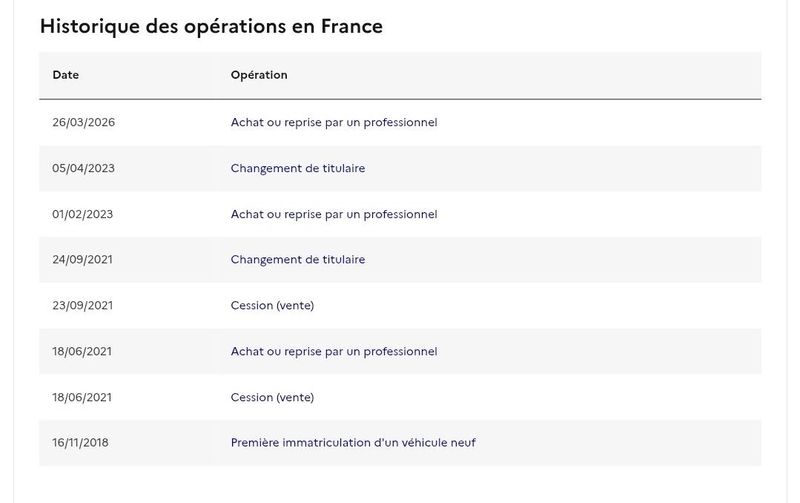
Task: Click the 18/06/2021 date beside Cession (vente)
Action: click(82, 397)
